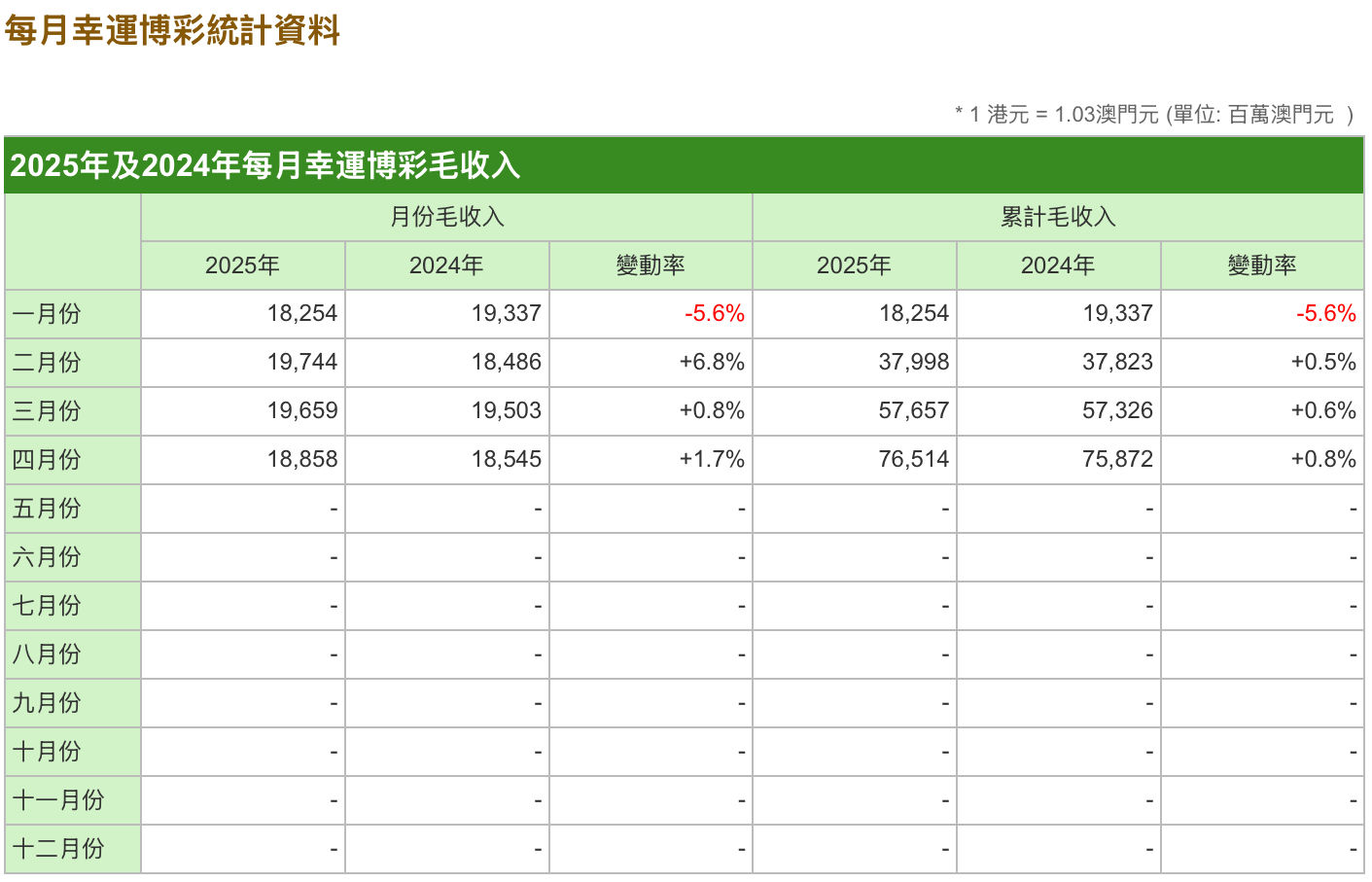Select the February 2024 monthly value 18,486
The width and height of the screenshot is (1372, 882).
(x=507, y=362)
